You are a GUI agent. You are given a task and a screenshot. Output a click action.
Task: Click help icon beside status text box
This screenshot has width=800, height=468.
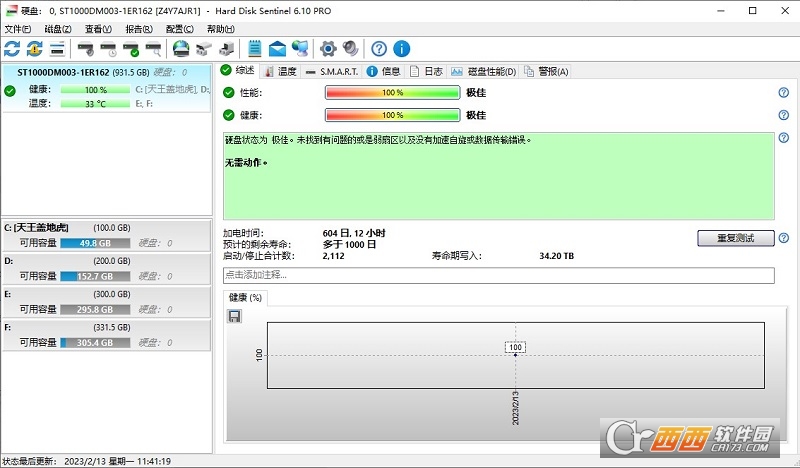pyautogui.click(x=784, y=137)
